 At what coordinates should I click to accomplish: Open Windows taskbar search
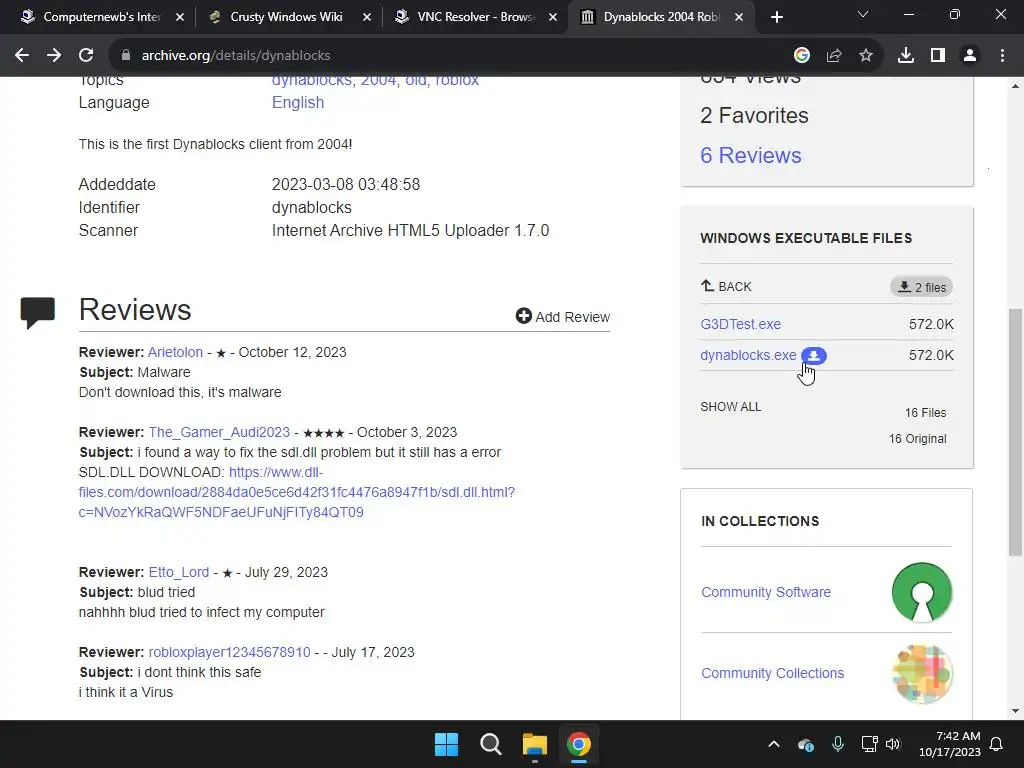click(490, 744)
